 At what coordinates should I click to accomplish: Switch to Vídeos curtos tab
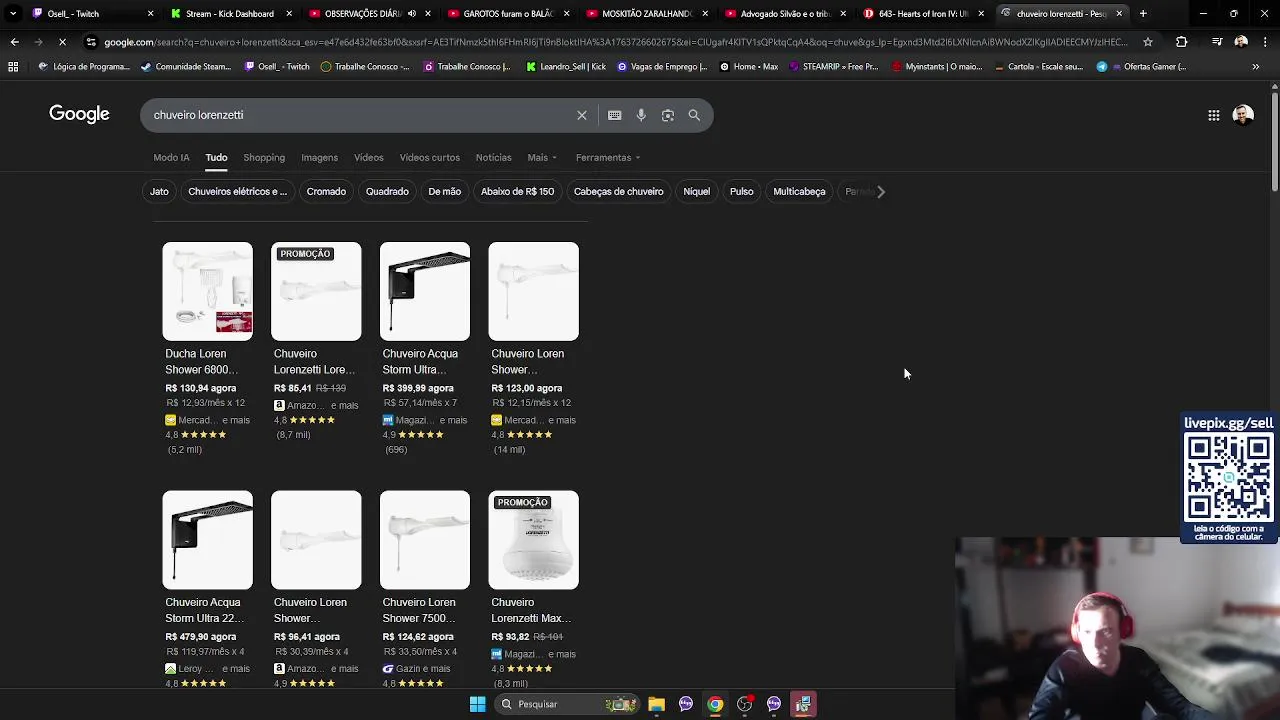click(x=429, y=157)
